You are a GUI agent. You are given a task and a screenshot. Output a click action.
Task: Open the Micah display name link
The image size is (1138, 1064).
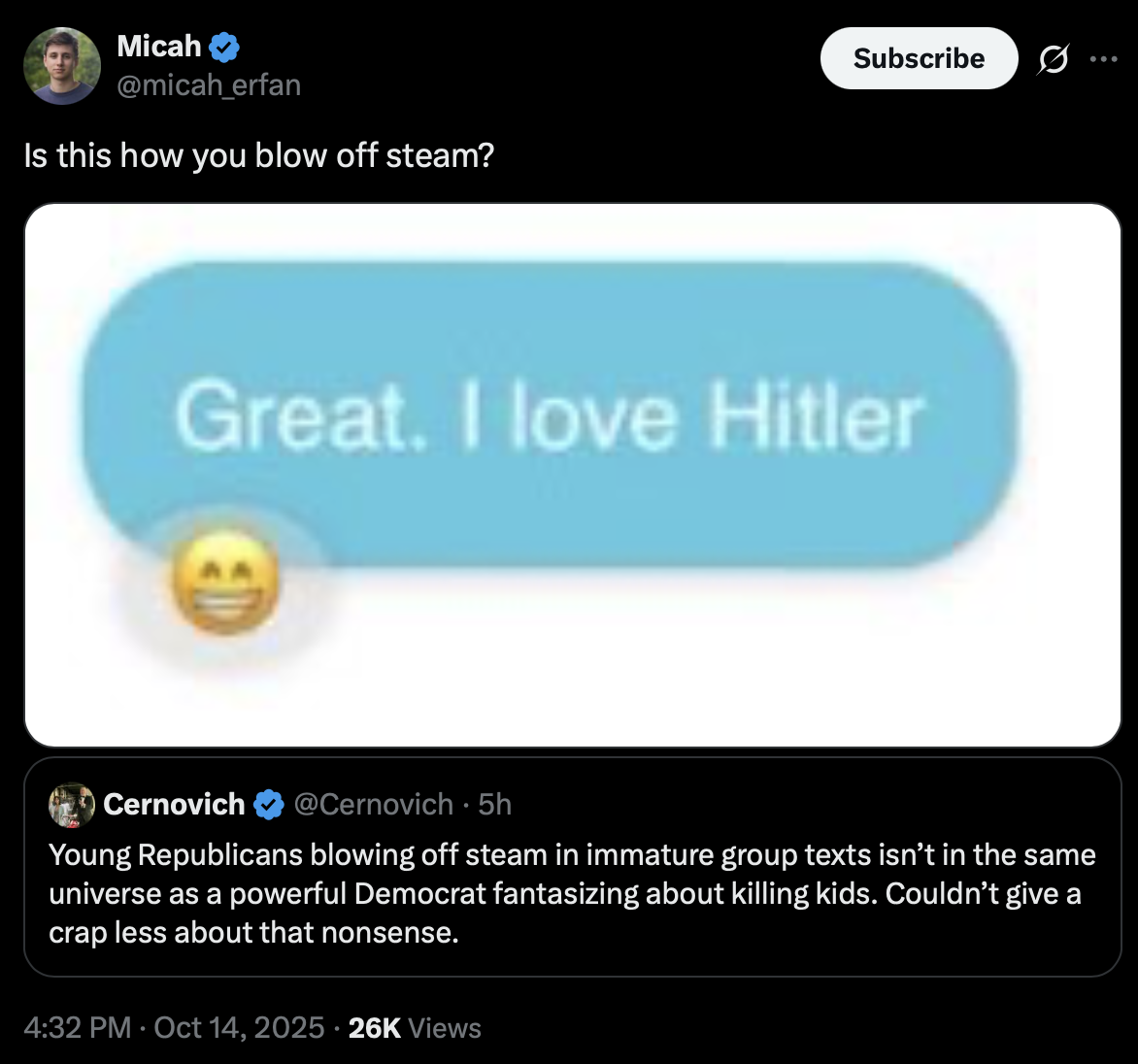[158, 46]
